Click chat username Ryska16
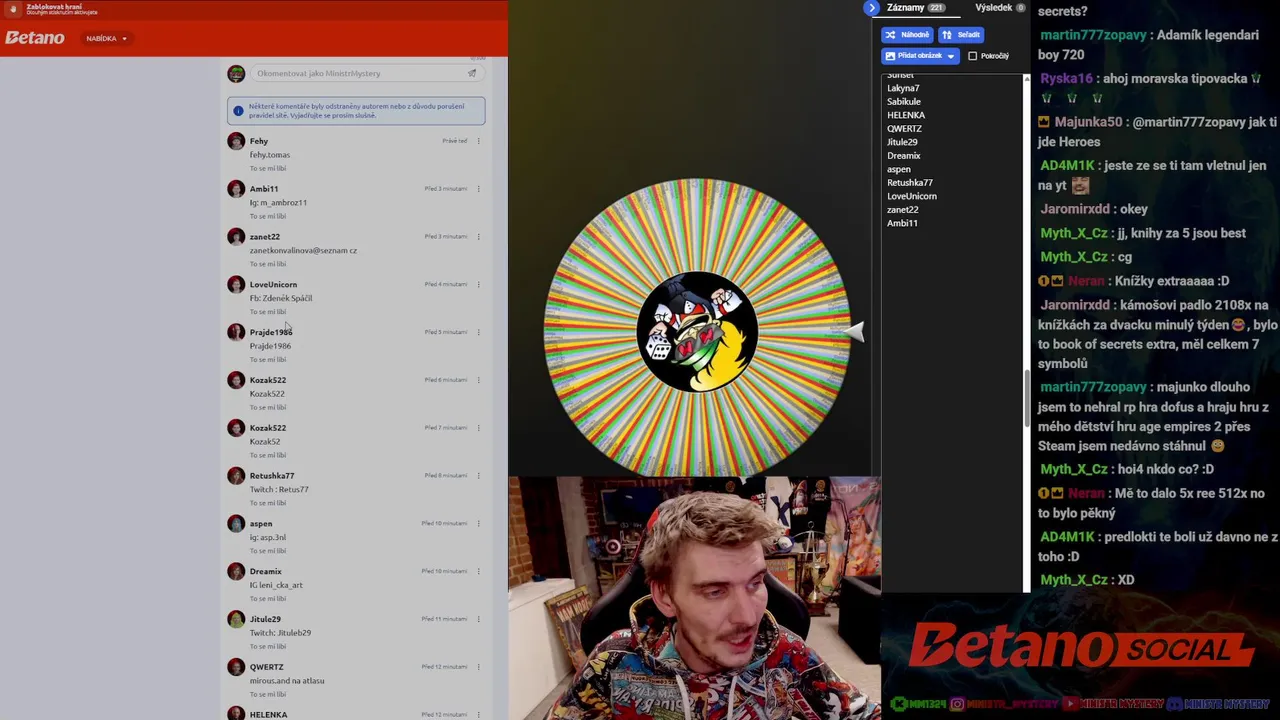 (1066, 78)
